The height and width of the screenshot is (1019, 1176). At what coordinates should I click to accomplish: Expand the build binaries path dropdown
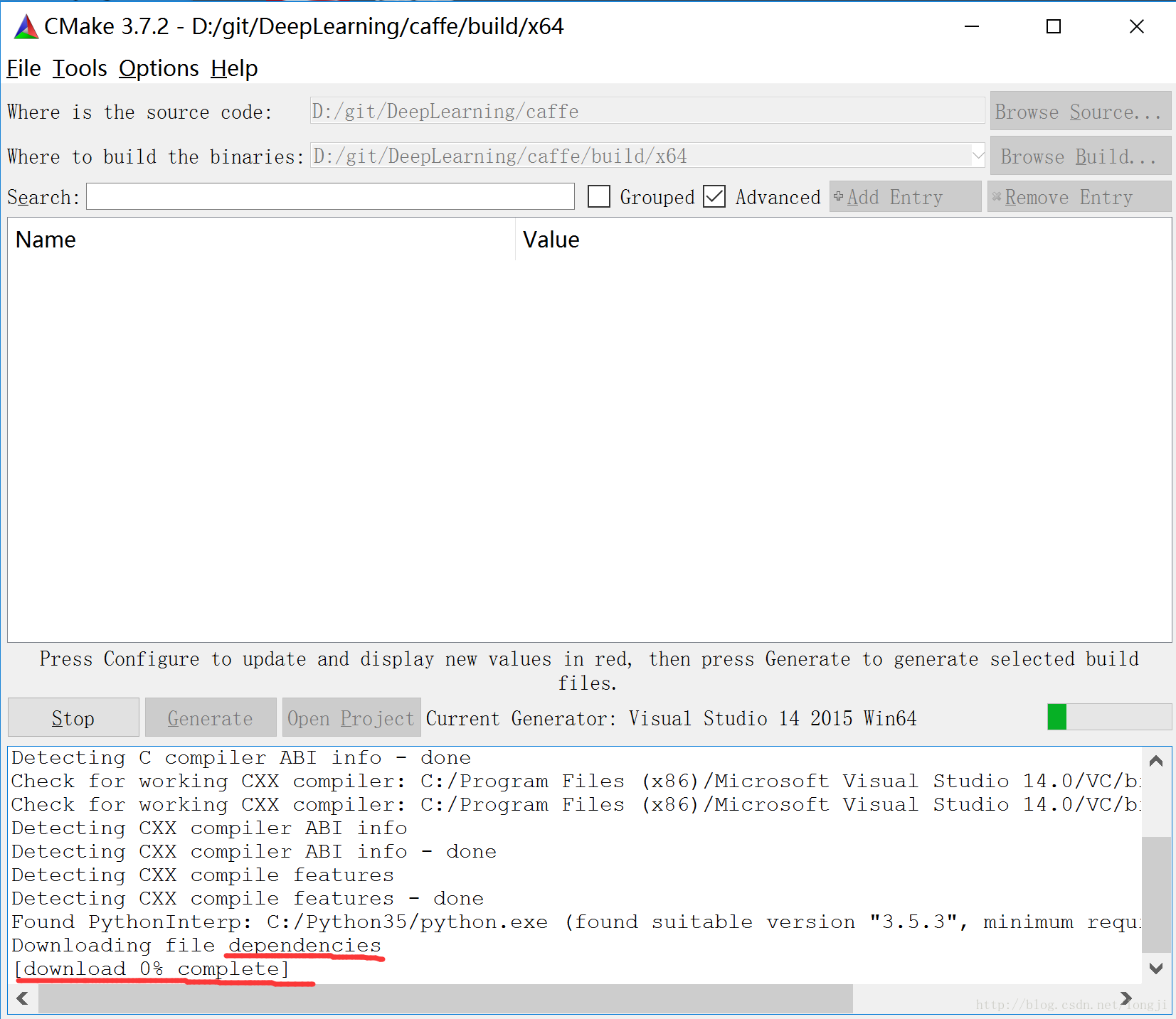(x=978, y=155)
